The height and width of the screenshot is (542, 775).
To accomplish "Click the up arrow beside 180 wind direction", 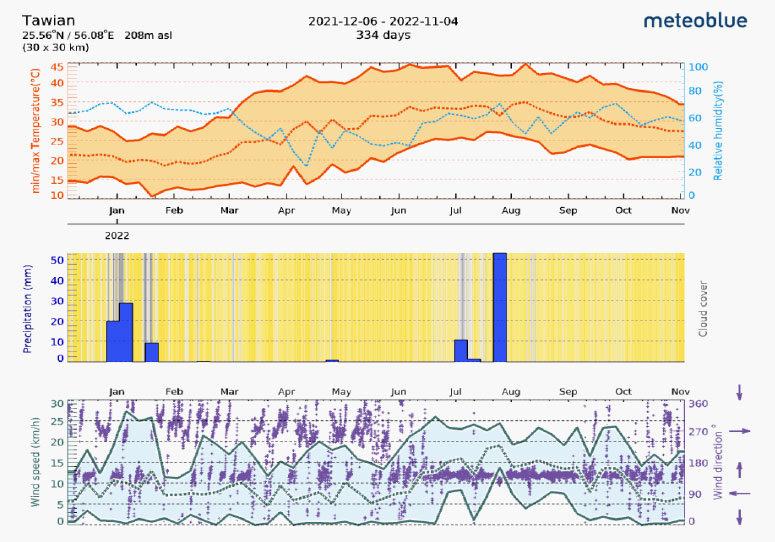I will 740,467.
